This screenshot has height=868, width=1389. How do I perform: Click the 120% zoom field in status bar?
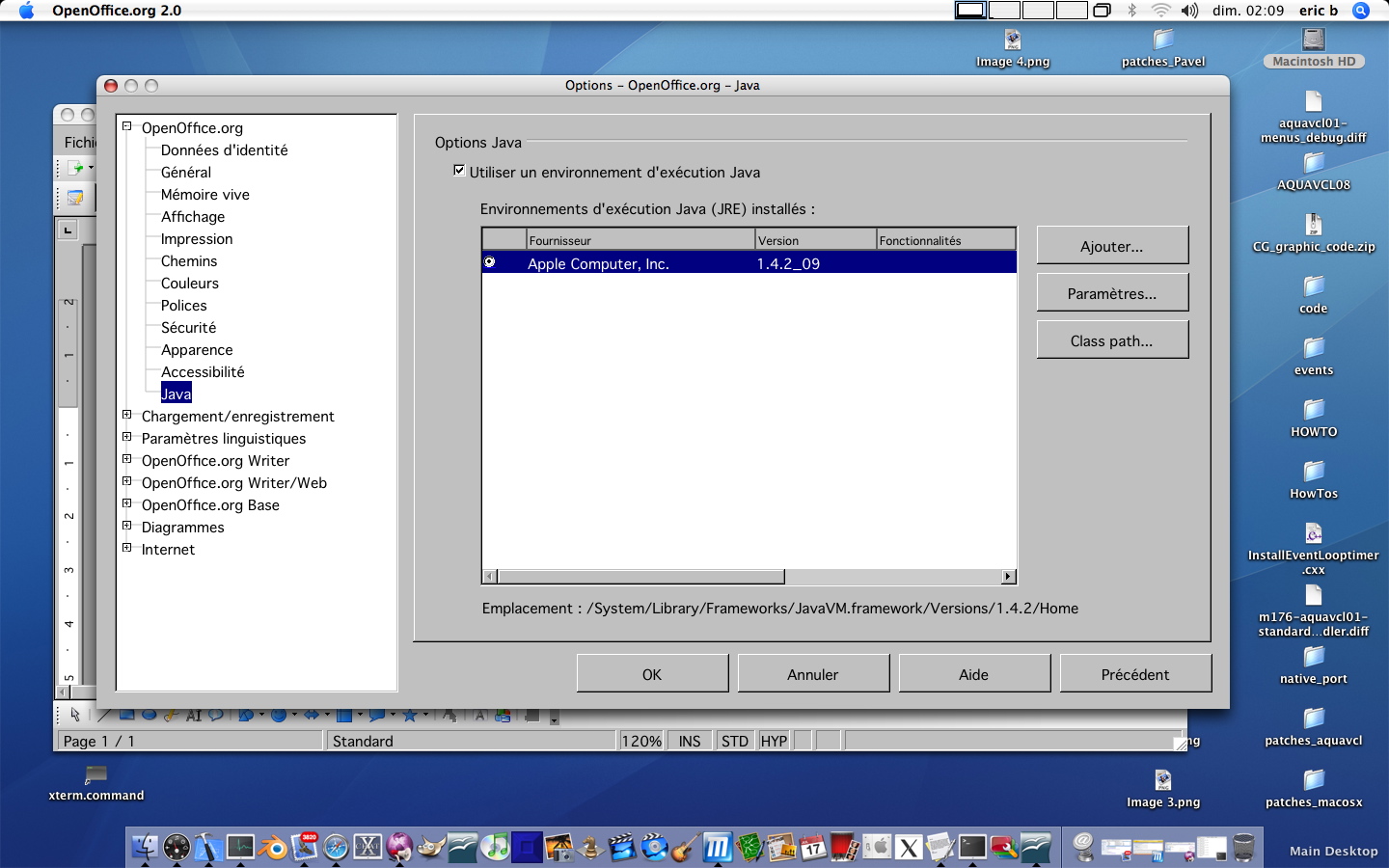click(641, 741)
